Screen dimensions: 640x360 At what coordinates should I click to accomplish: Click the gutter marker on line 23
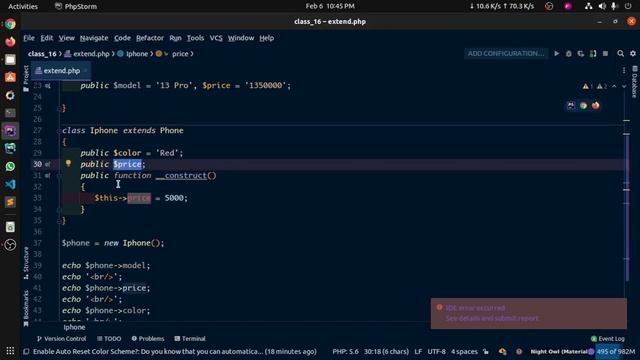(48, 86)
